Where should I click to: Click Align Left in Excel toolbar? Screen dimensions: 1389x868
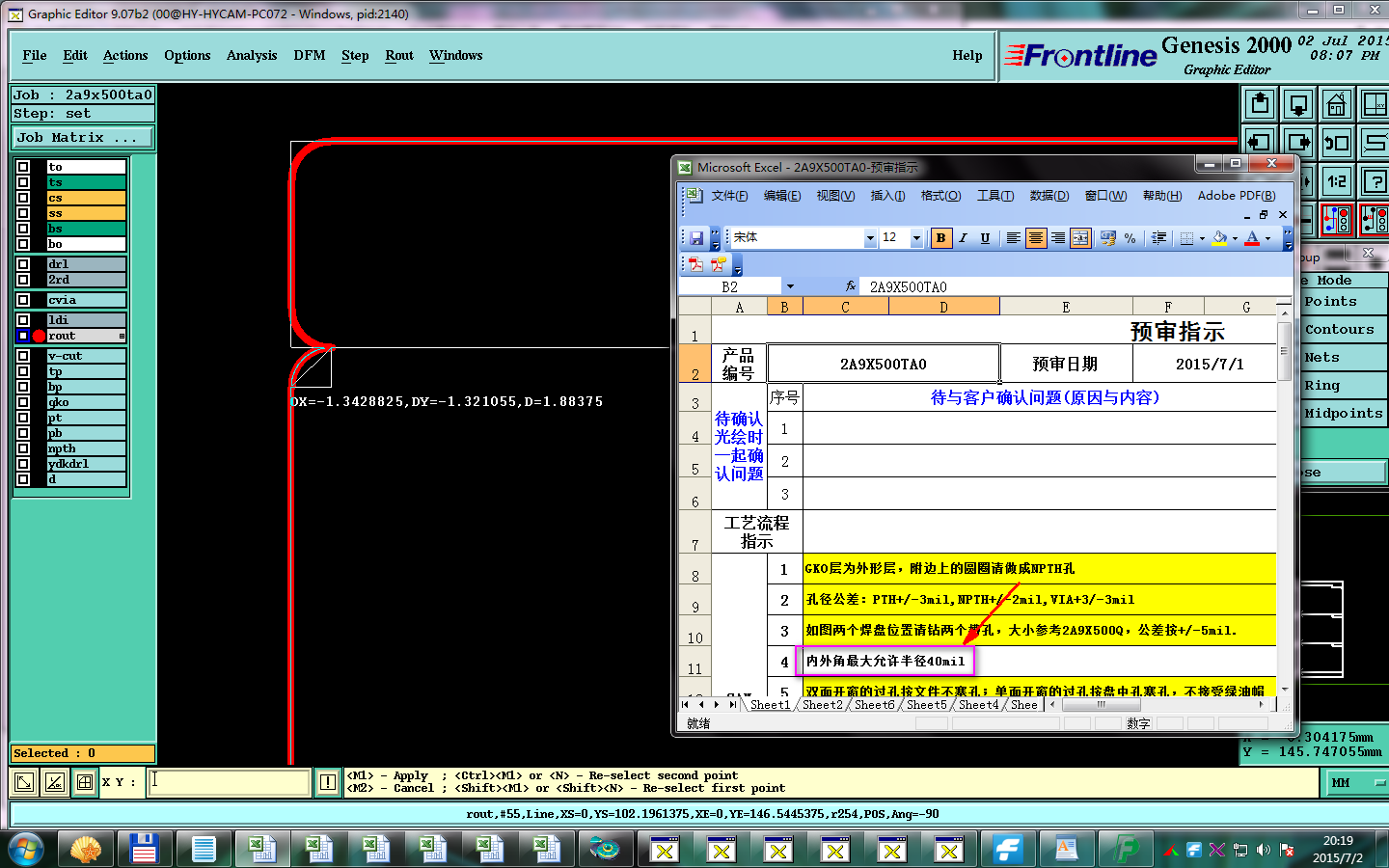[1013, 238]
